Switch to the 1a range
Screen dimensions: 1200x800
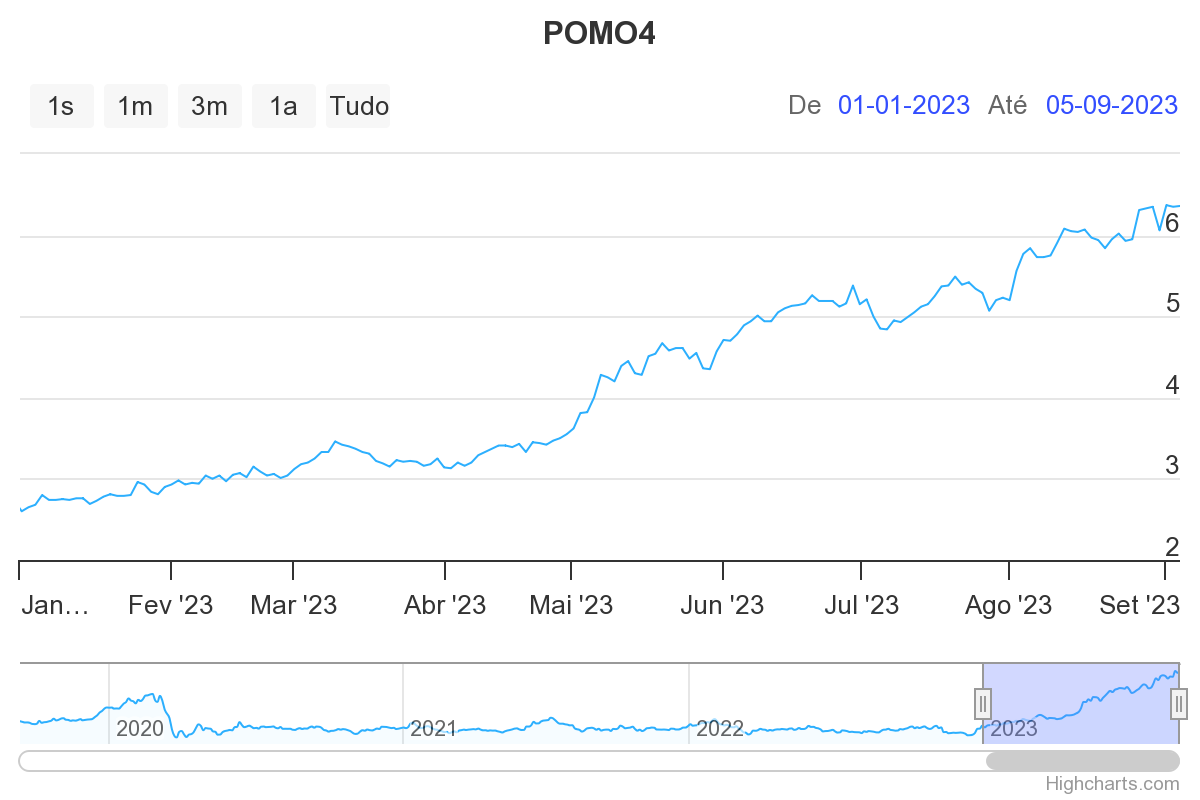point(283,106)
